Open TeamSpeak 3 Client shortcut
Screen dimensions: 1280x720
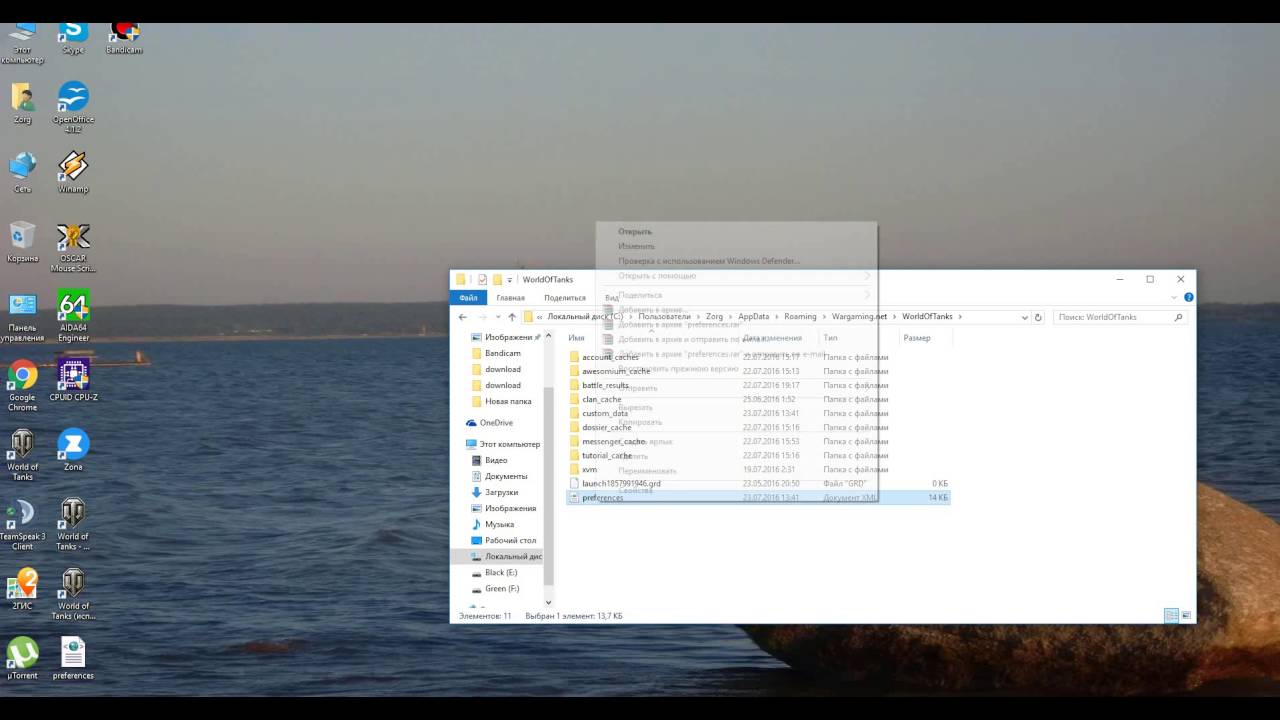22,525
